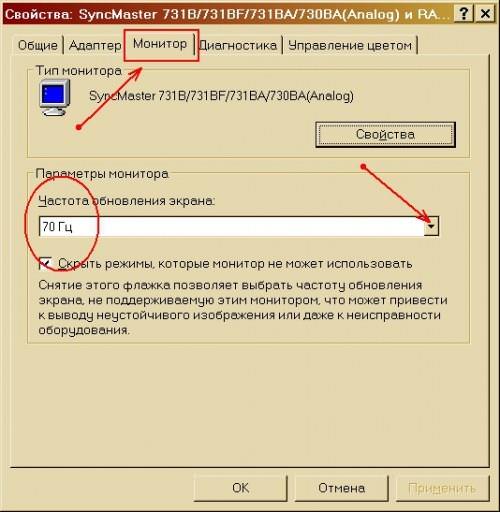Viewport: 500px width, 512px height.
Task: Click the Свойства button
Action: point(385,134)
